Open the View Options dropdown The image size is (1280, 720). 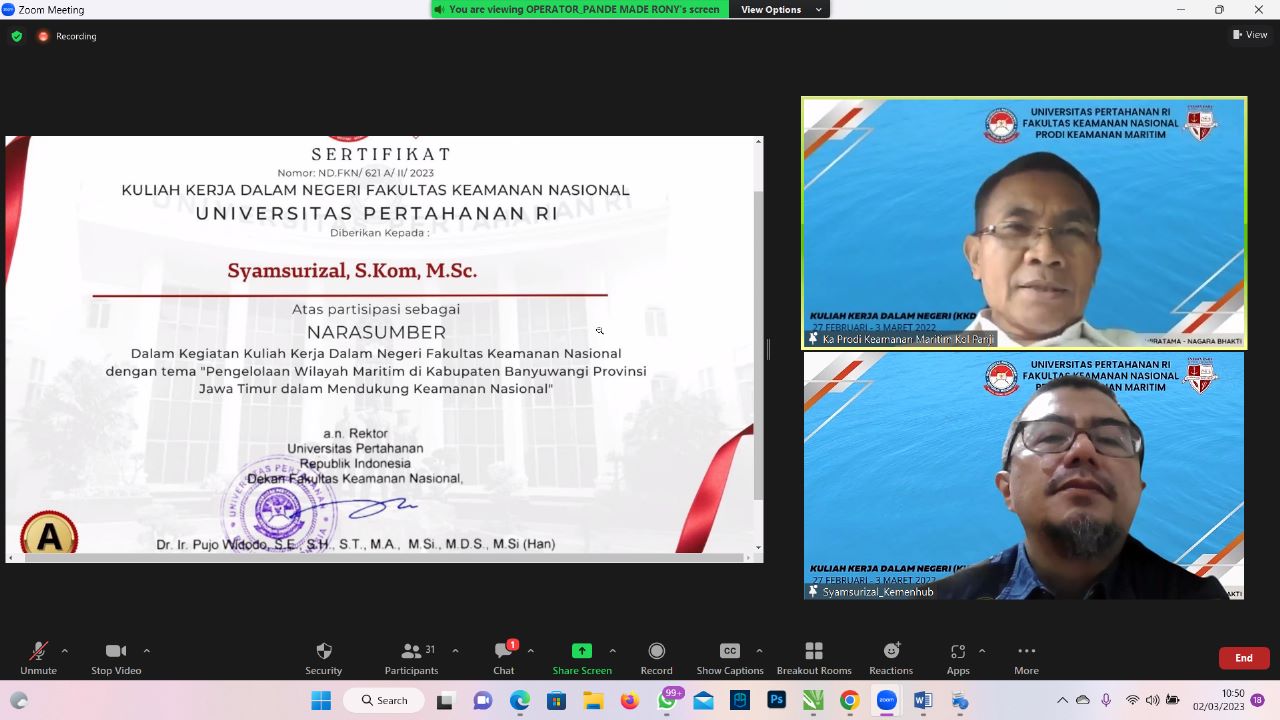(x=780, y=9)
